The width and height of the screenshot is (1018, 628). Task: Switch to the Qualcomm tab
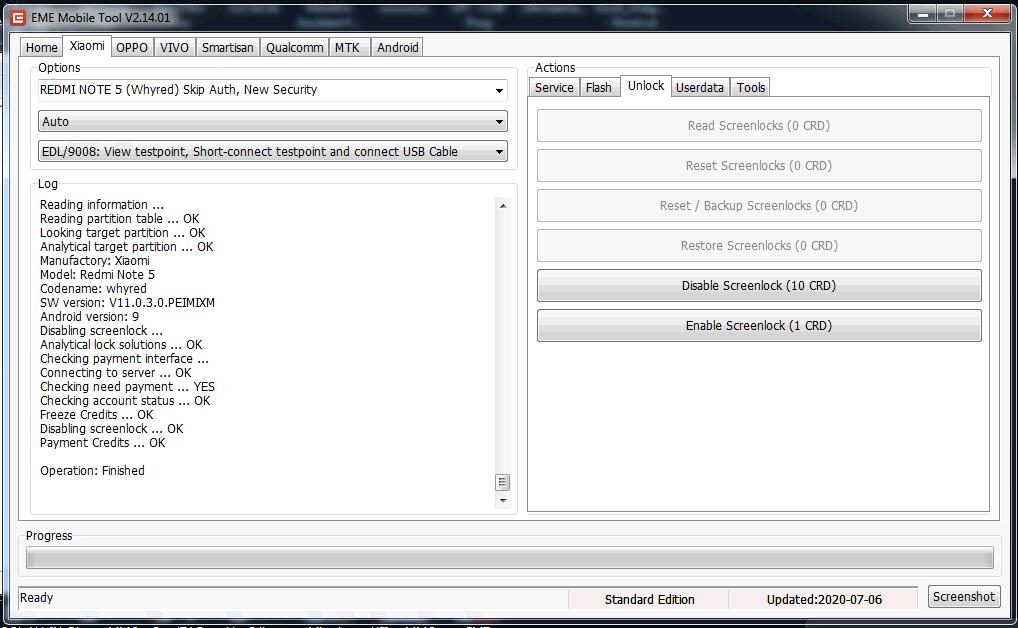coord(295,47)
